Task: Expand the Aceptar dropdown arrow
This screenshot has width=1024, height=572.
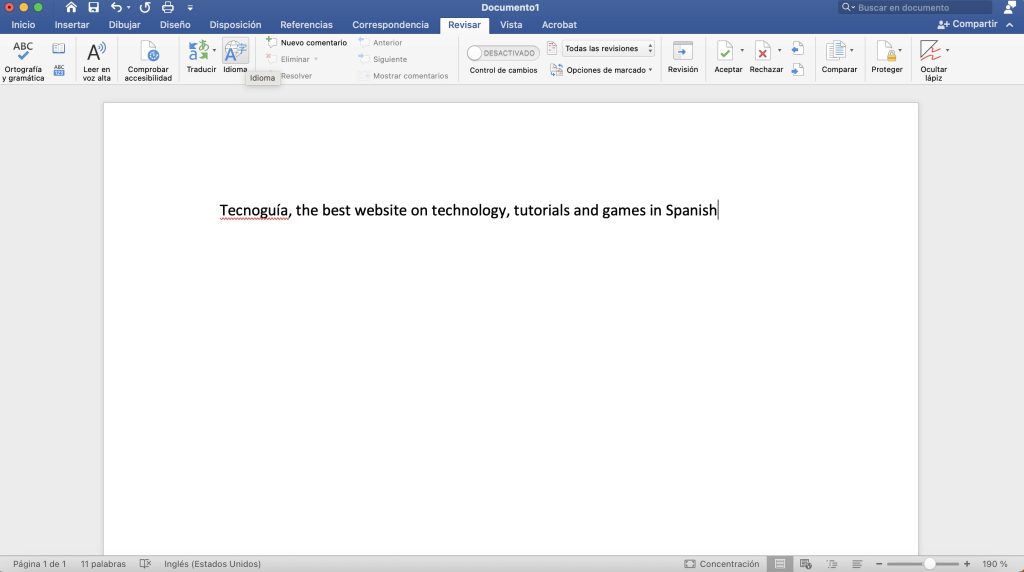Action: pos(742,50)
